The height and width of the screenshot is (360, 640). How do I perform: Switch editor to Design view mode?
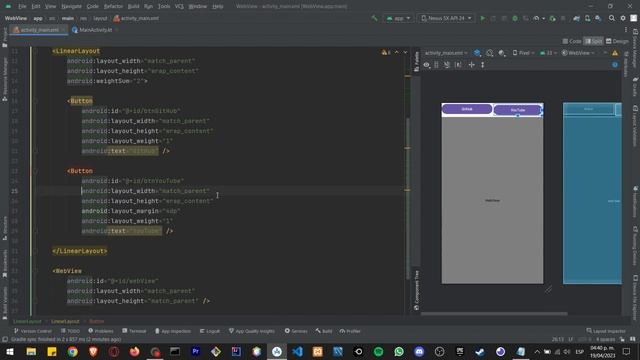tap(617, 41)
